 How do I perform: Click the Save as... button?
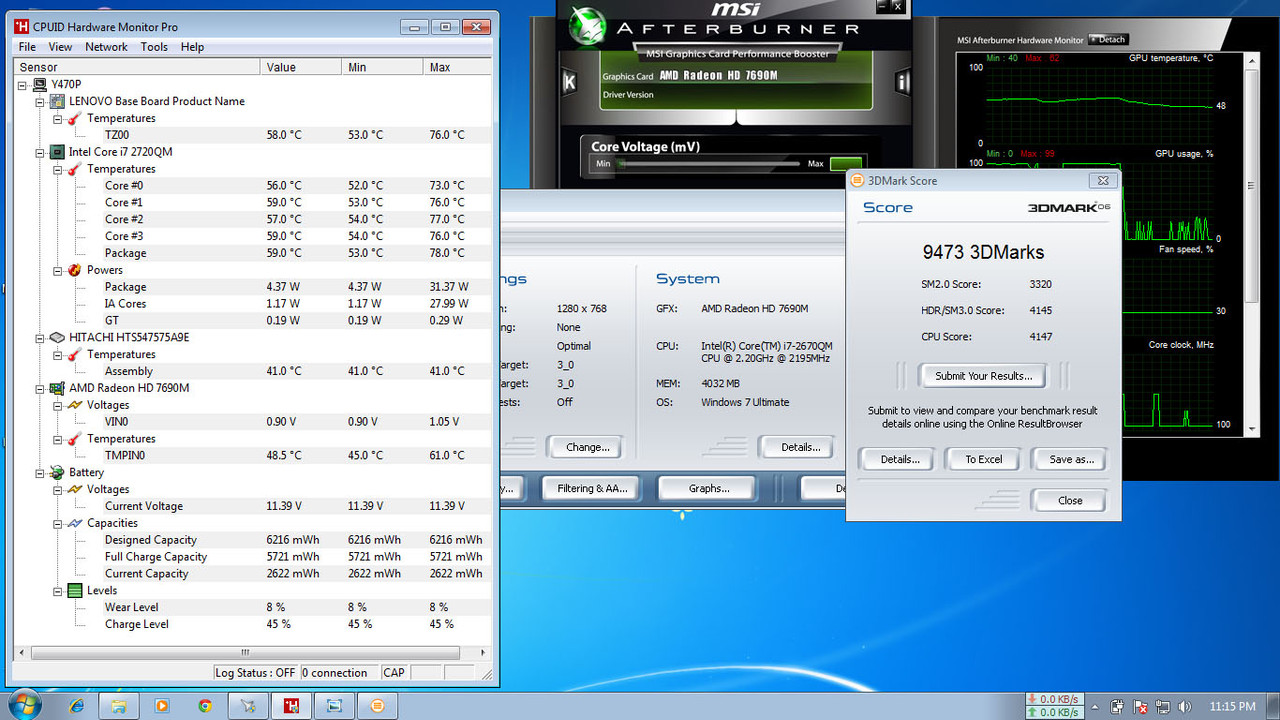point(1071,459)
